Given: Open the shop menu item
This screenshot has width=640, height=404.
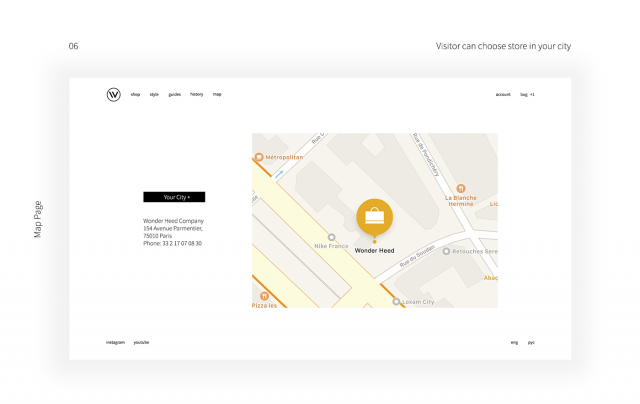Looking at the screenshot, I should [135, 94].
